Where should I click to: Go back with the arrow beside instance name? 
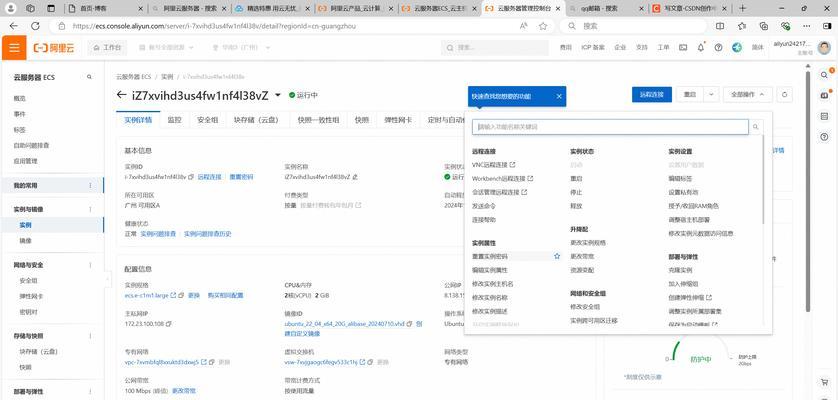tap(121, 95)
